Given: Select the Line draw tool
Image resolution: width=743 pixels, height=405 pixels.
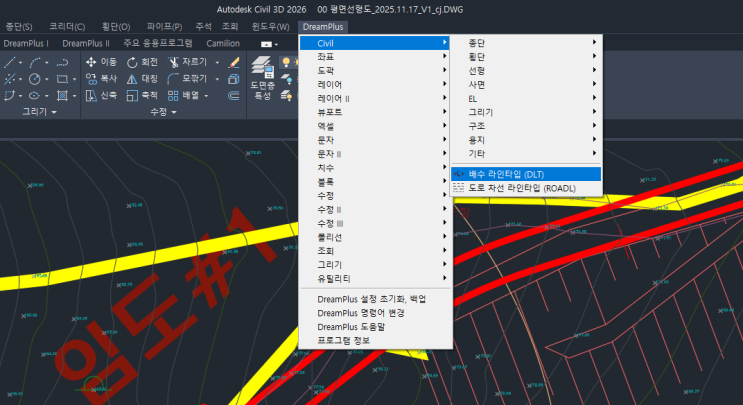Looking at the screenshot, I should point(9,62).
